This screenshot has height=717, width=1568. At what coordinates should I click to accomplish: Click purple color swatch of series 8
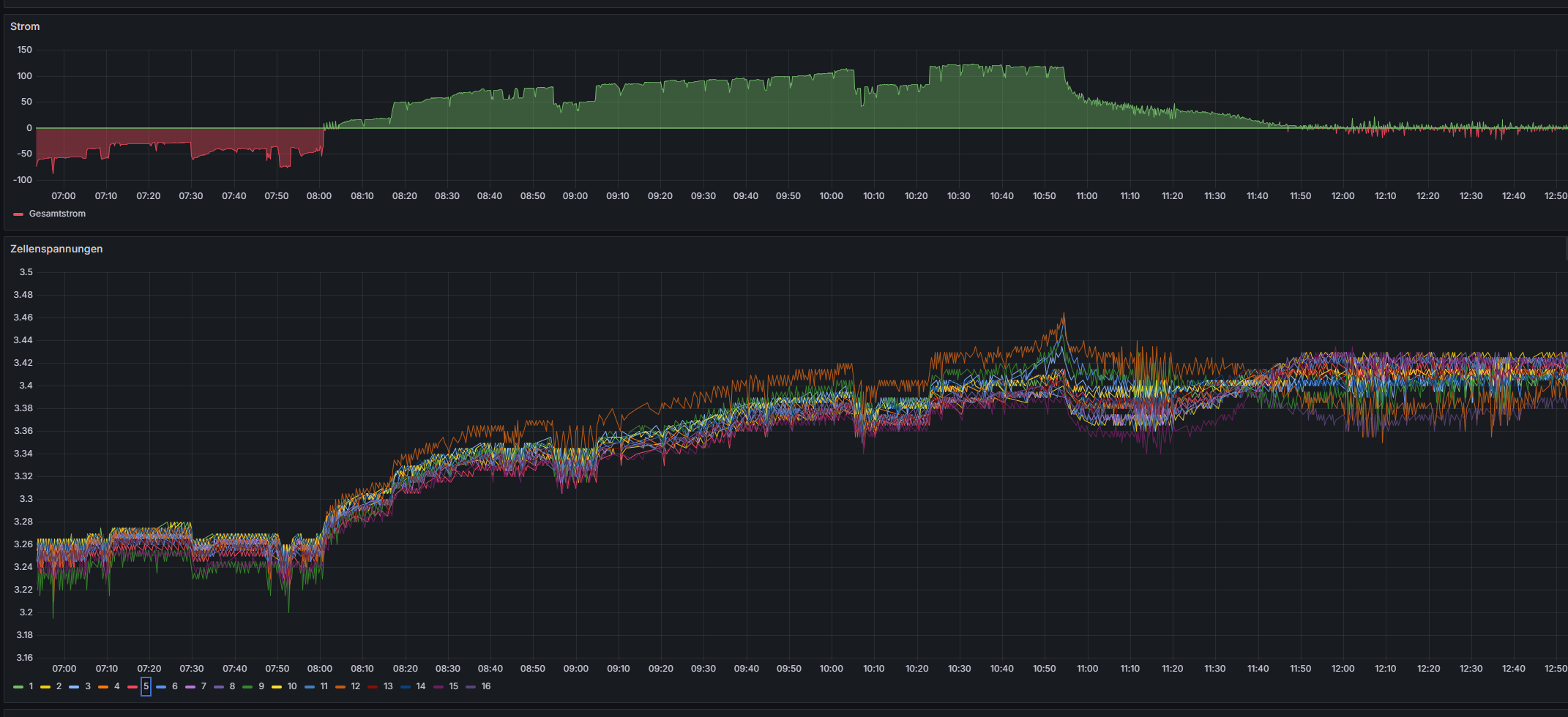point(219,687)
